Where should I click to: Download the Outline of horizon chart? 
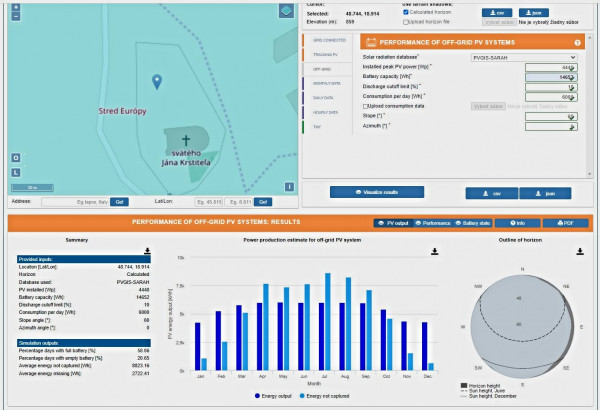click(580, 252)
